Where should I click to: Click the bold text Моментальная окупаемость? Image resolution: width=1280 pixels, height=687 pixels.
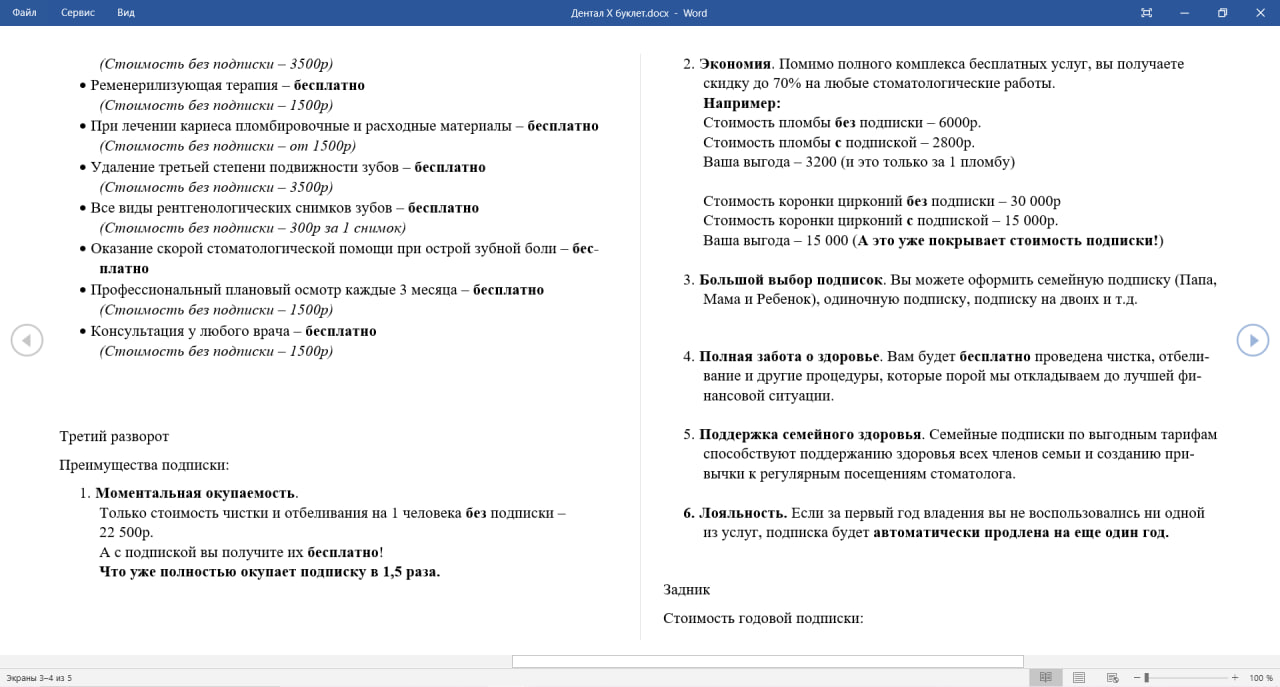pos(195,493)
